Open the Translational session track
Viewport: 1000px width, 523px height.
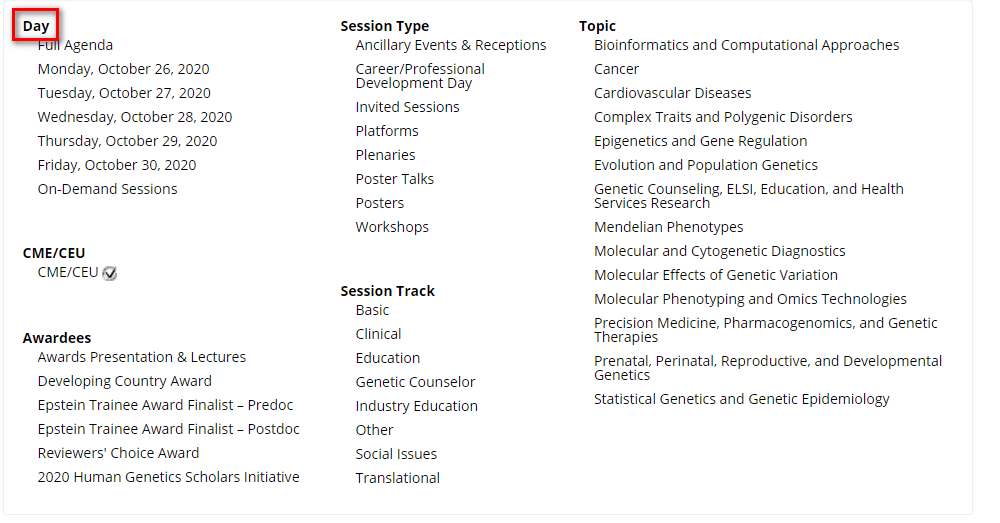[397, 478]
